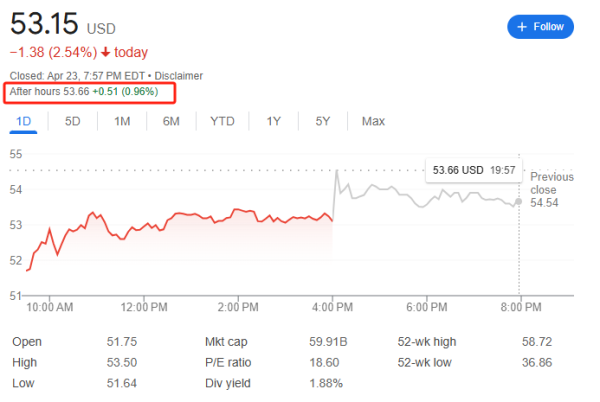Screen dimensions: 600x402
Task: Open the 1Y chart view
Action: (x=273, y=121)
